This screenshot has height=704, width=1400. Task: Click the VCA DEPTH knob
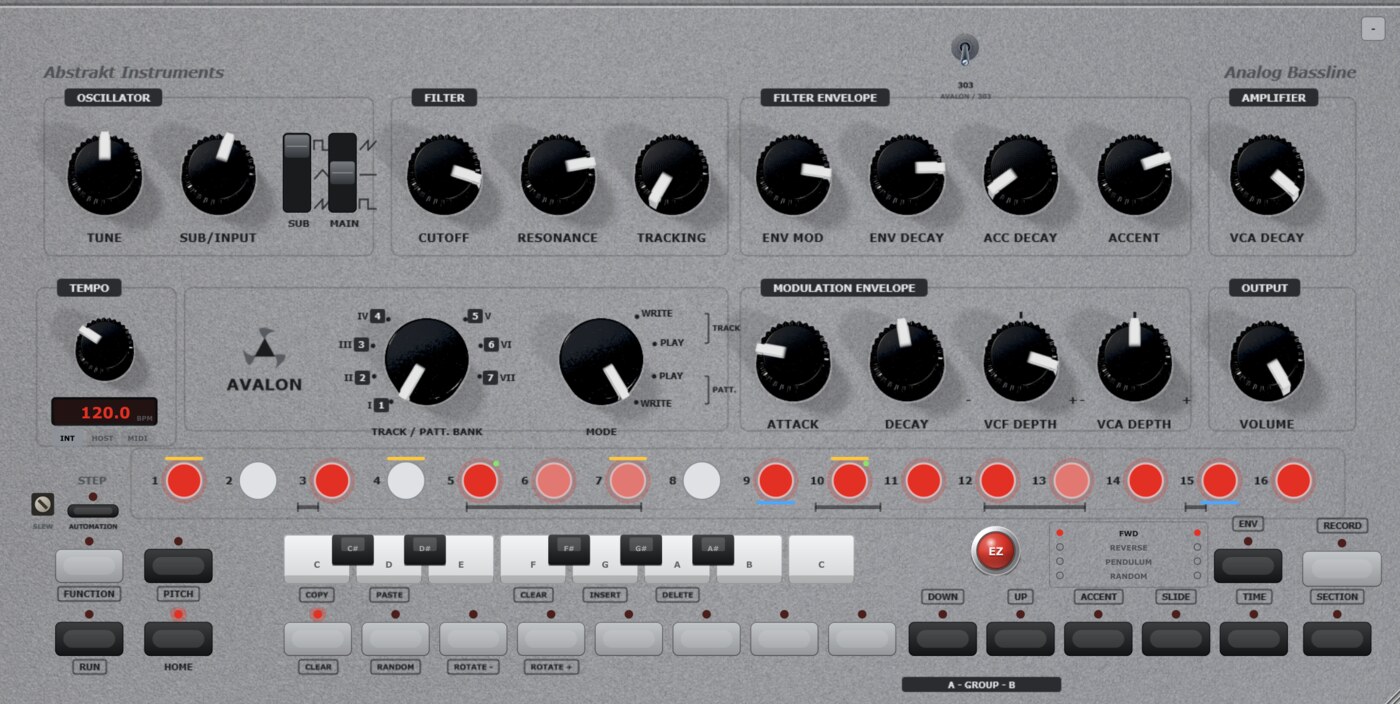(x=1134, y=361)
